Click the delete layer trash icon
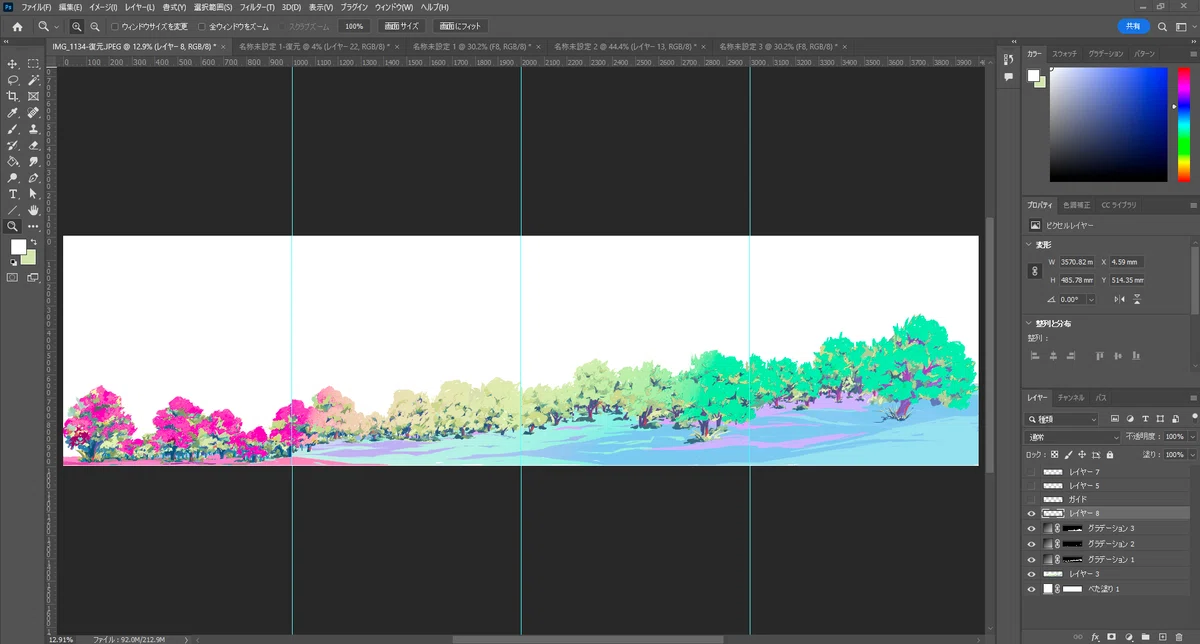Image resolution: width=1200 pixels, height=644 pixels. tap(1179, 636)
